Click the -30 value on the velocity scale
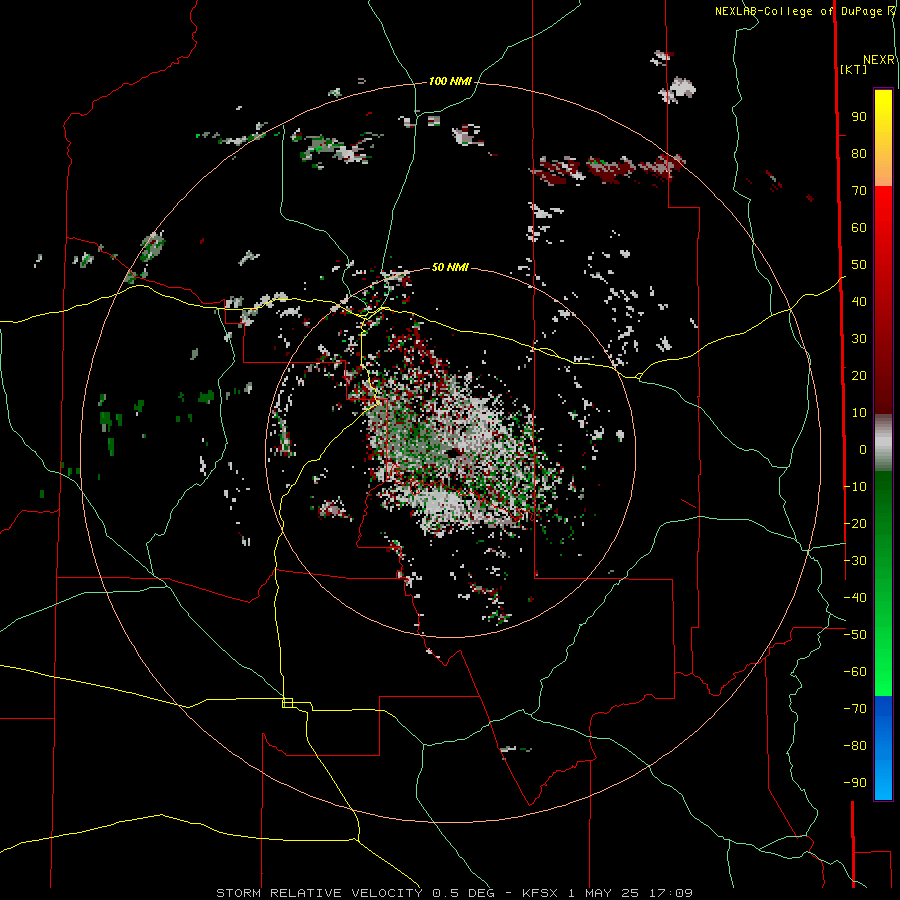The image size is (900, 900). (855, 561)
